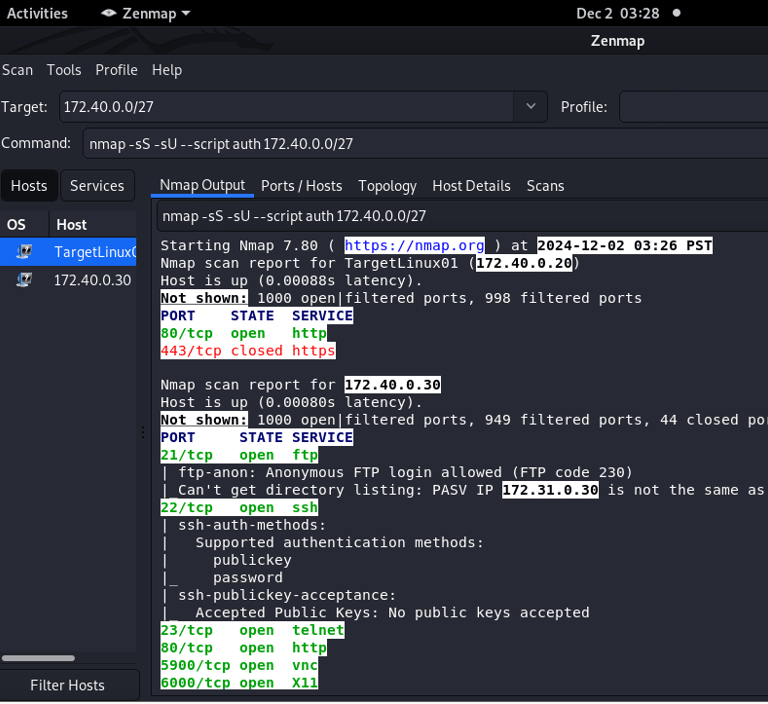This screenshot has height=704, width=768.
Task: Open the Target history dropdown arrow
Action: click(x=530, y=106)
